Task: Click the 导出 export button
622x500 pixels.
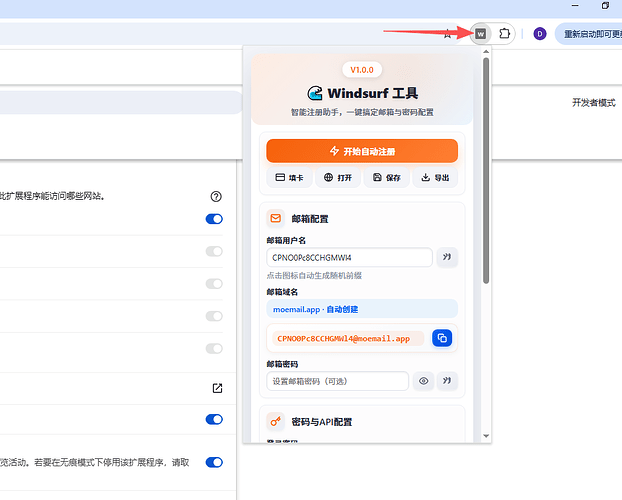Action: (x=435, y=177)
